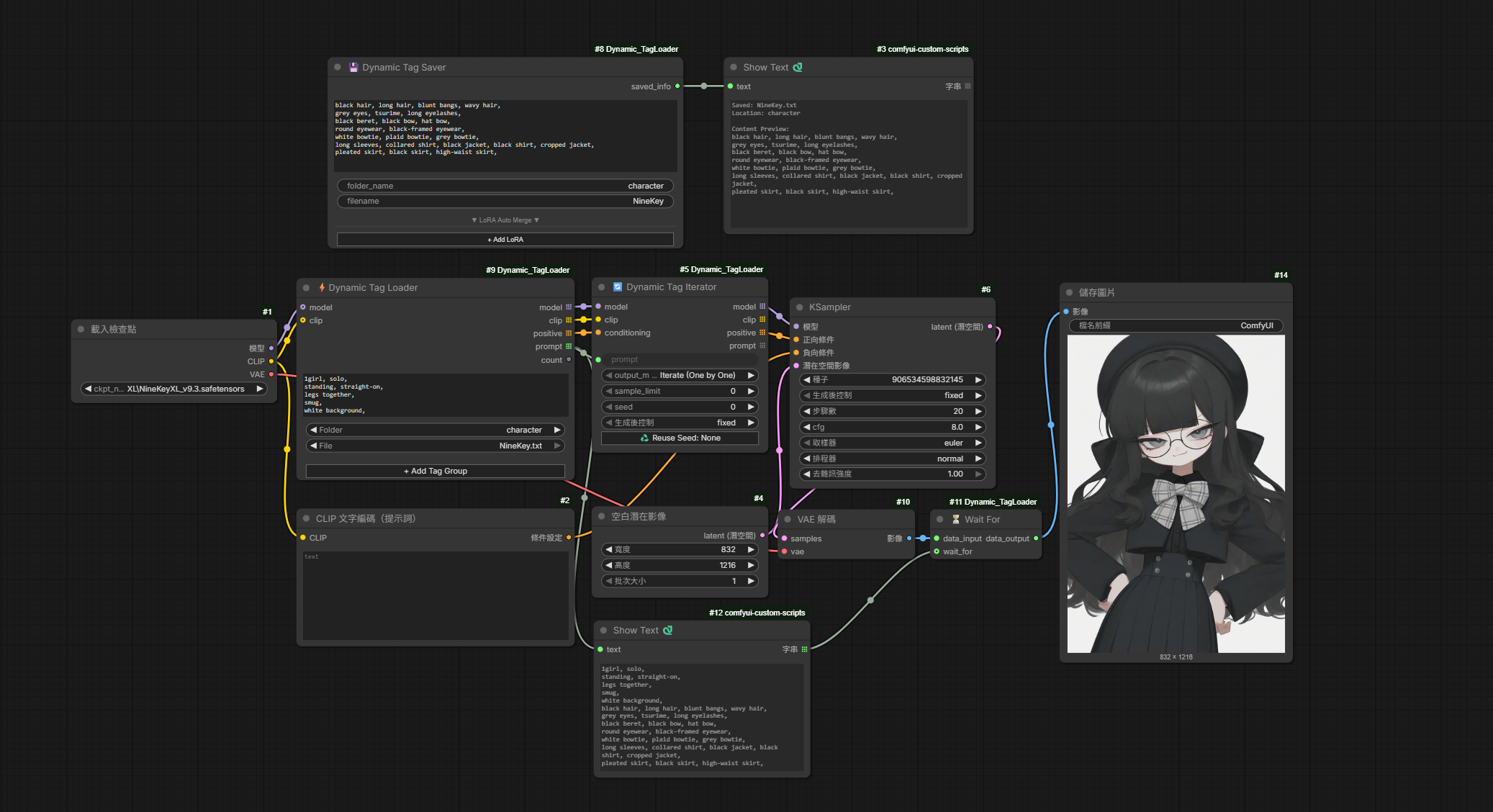Increase the cfg value
Image resolution: width=1493 pixels, height=812 pixels.
tap(978, 428)
